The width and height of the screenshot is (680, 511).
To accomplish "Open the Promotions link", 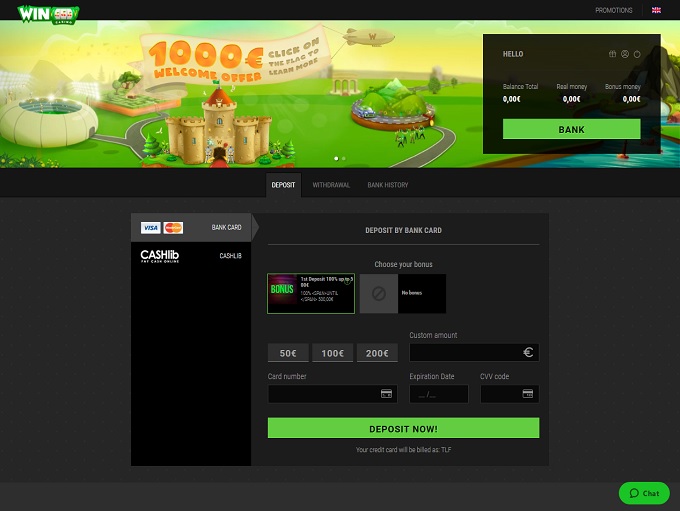I will 613,10.
